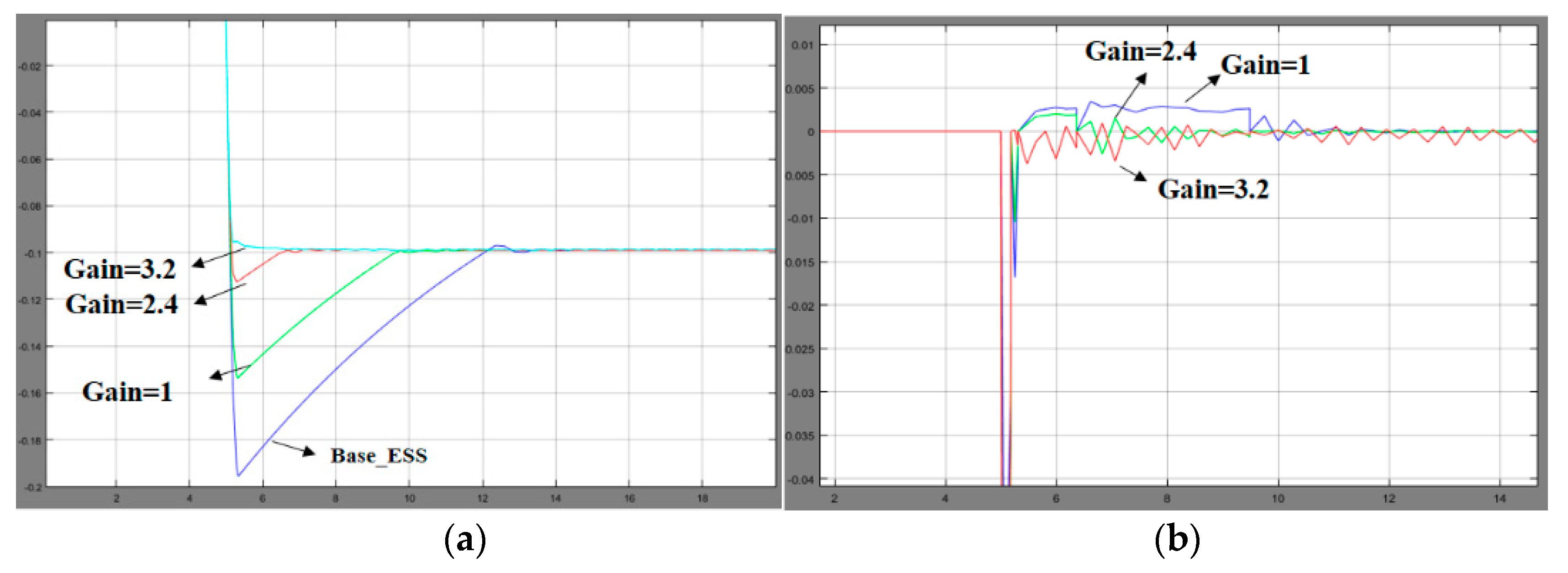Click y-axis tick 0.01 in right plot
Image resolution: width=1568 pixels, height=573 pixels.
click(x=802, y=45)
